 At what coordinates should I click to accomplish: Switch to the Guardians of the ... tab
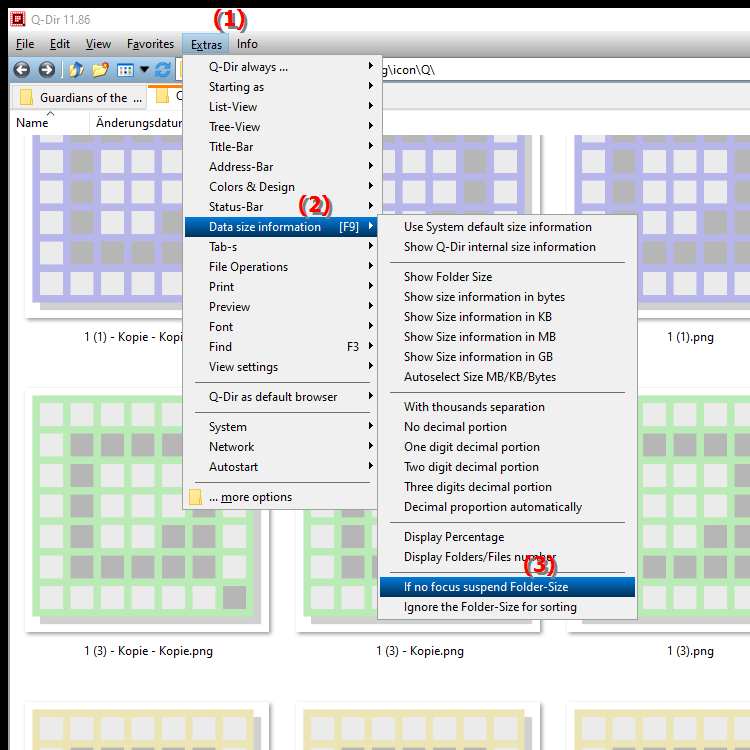click(80, 98)
